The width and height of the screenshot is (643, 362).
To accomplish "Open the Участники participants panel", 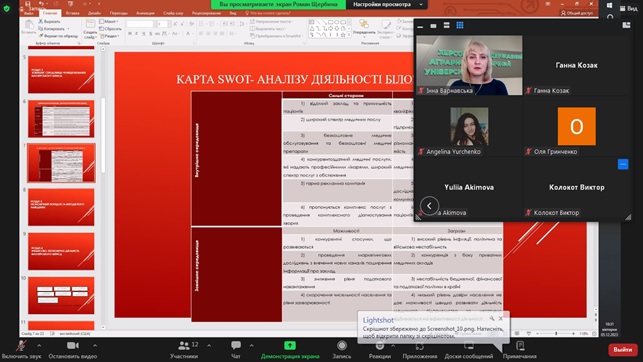I will [184, 346].
